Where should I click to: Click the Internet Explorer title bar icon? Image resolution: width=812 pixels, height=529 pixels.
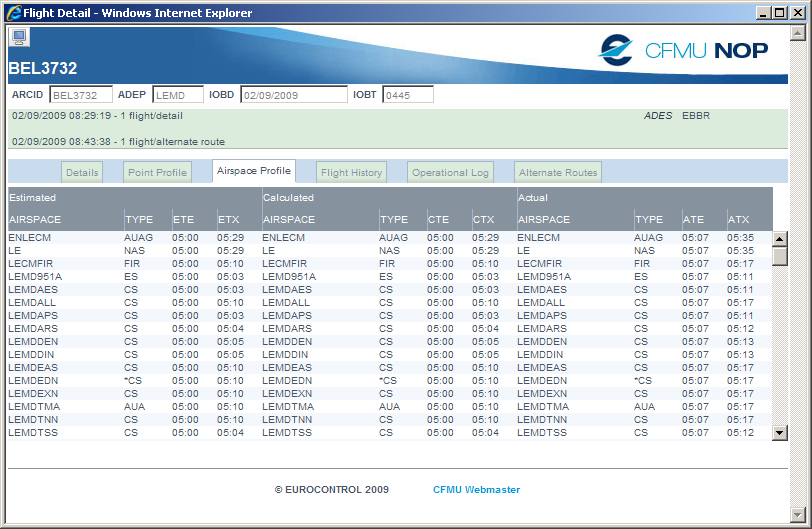tap(14, 13)
